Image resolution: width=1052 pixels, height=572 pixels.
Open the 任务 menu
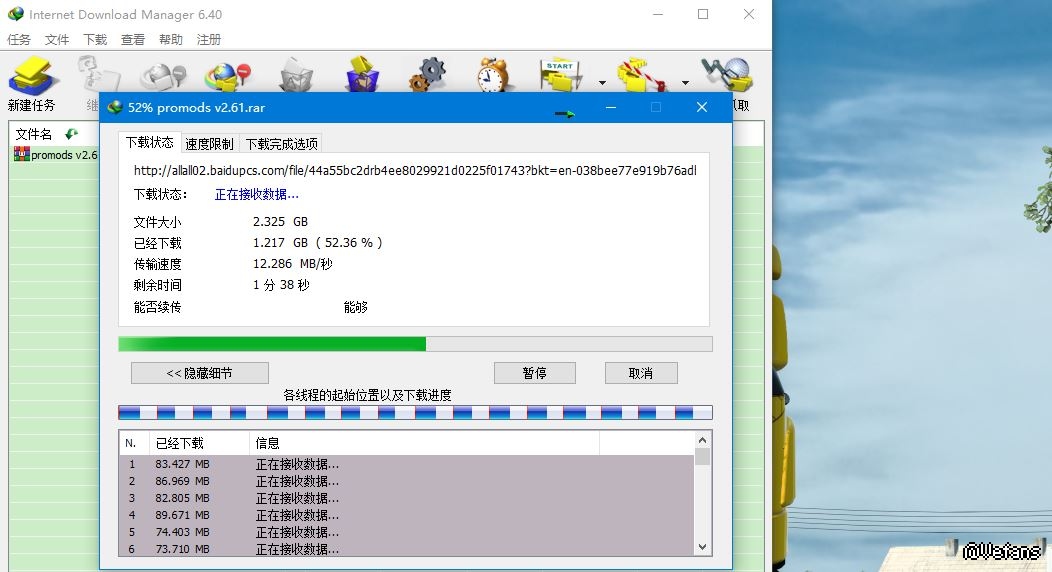pyautogui.click(x=19, y=40)
